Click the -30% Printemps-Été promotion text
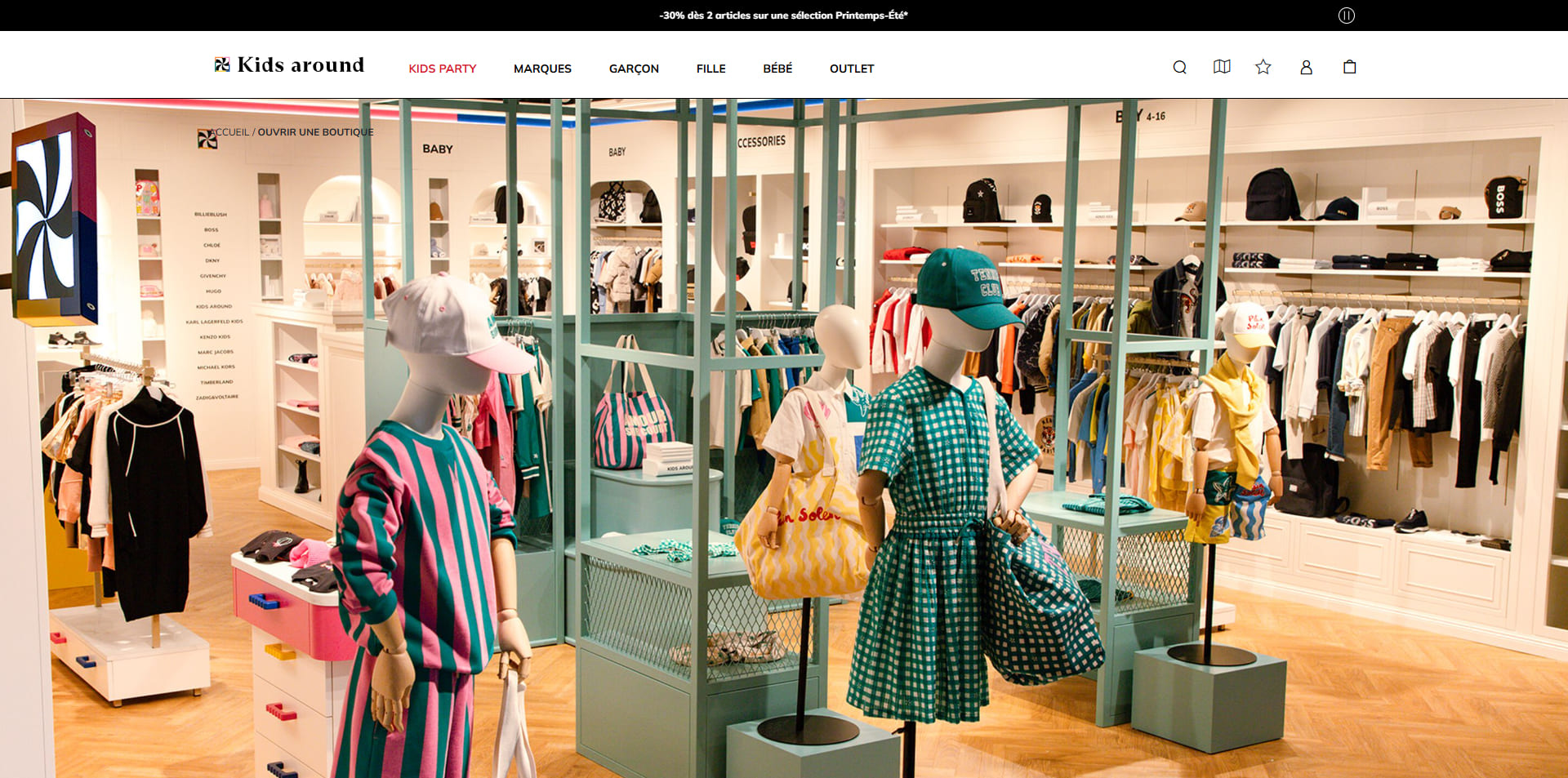Screen dimensions: 1568x778 [x=783, y=16]
